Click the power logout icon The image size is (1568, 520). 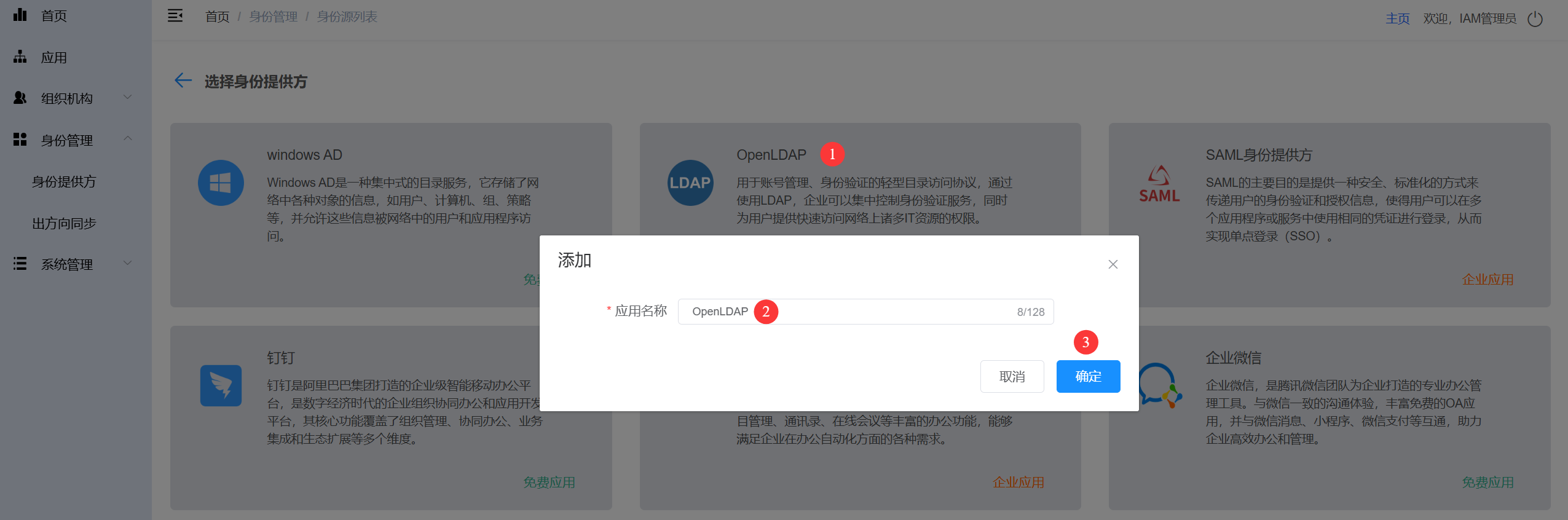(1535, 19)
